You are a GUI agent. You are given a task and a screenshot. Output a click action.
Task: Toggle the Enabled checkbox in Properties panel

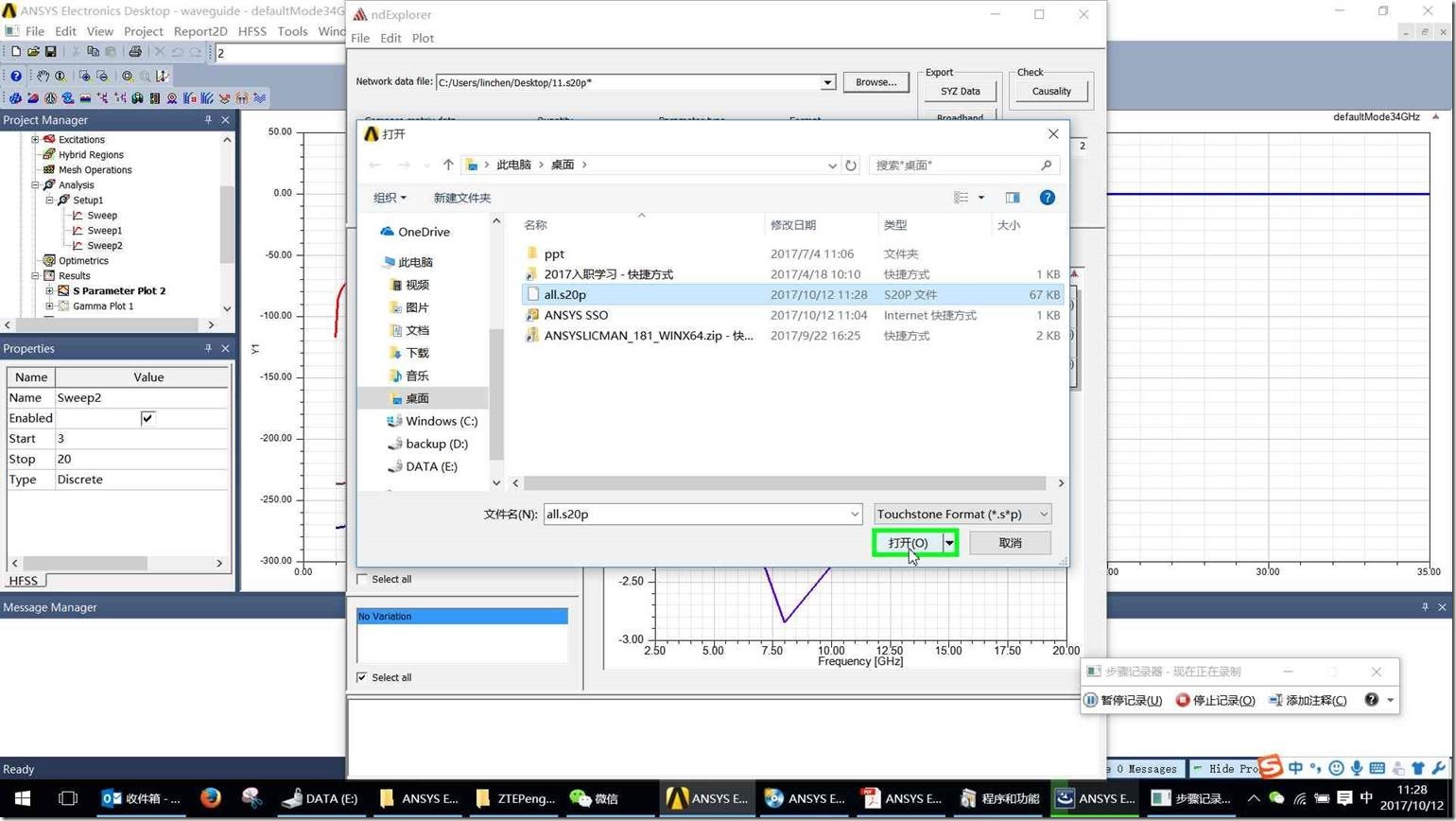[x=147, y=418]
